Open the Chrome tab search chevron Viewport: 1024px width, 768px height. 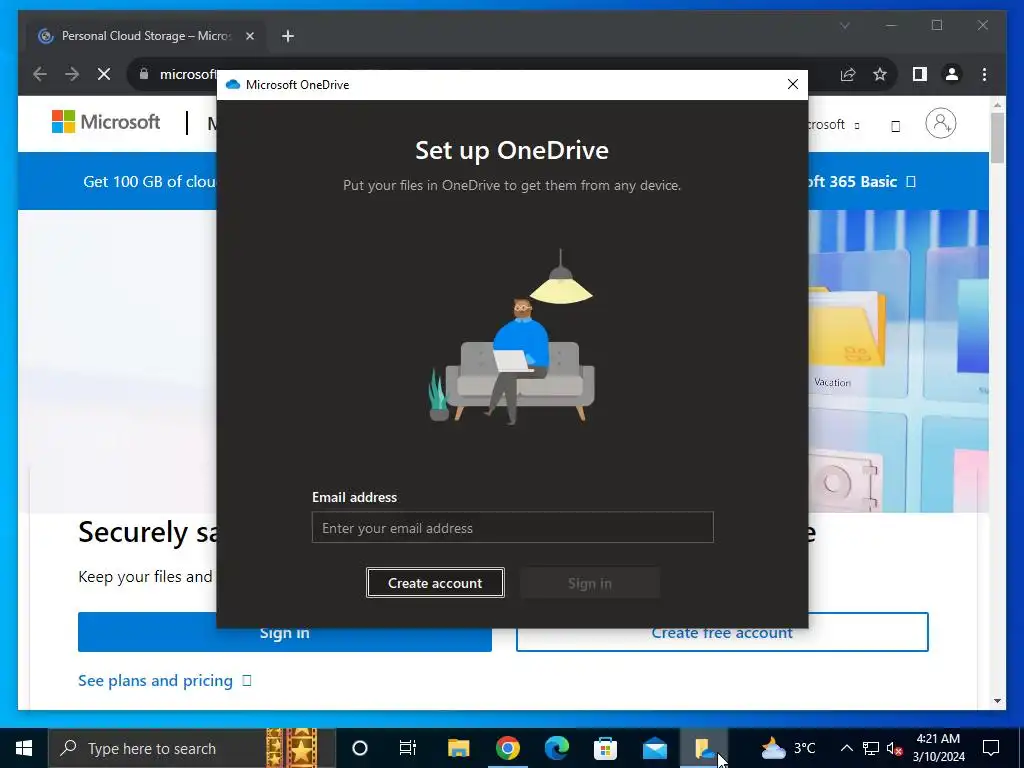844,25
